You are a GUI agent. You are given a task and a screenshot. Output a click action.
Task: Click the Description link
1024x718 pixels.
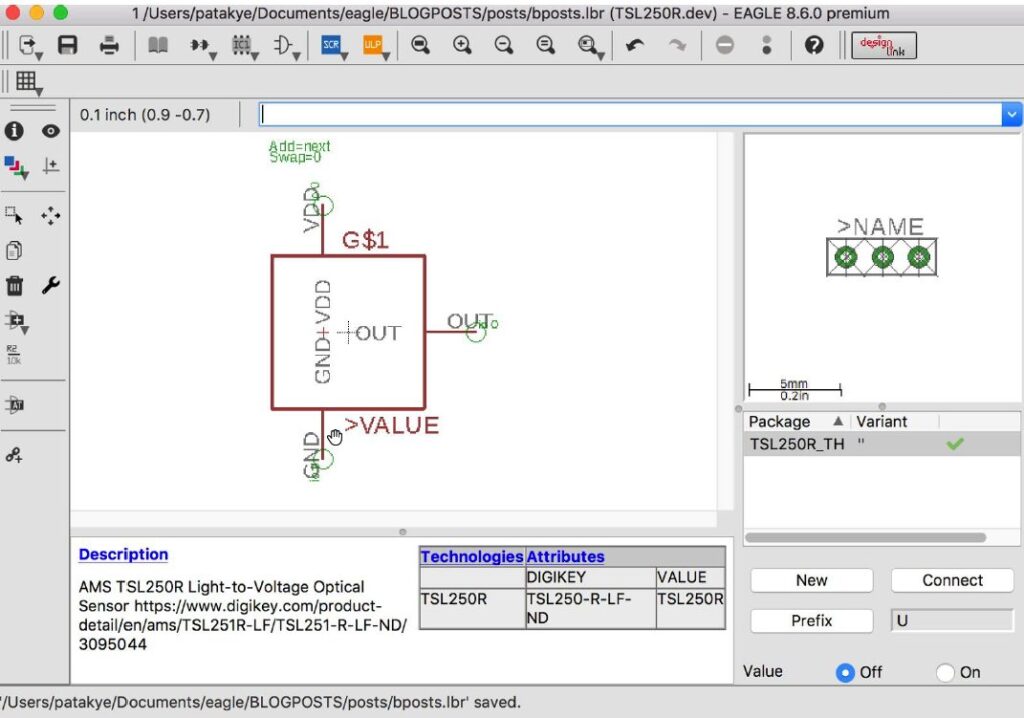(123, 554)
